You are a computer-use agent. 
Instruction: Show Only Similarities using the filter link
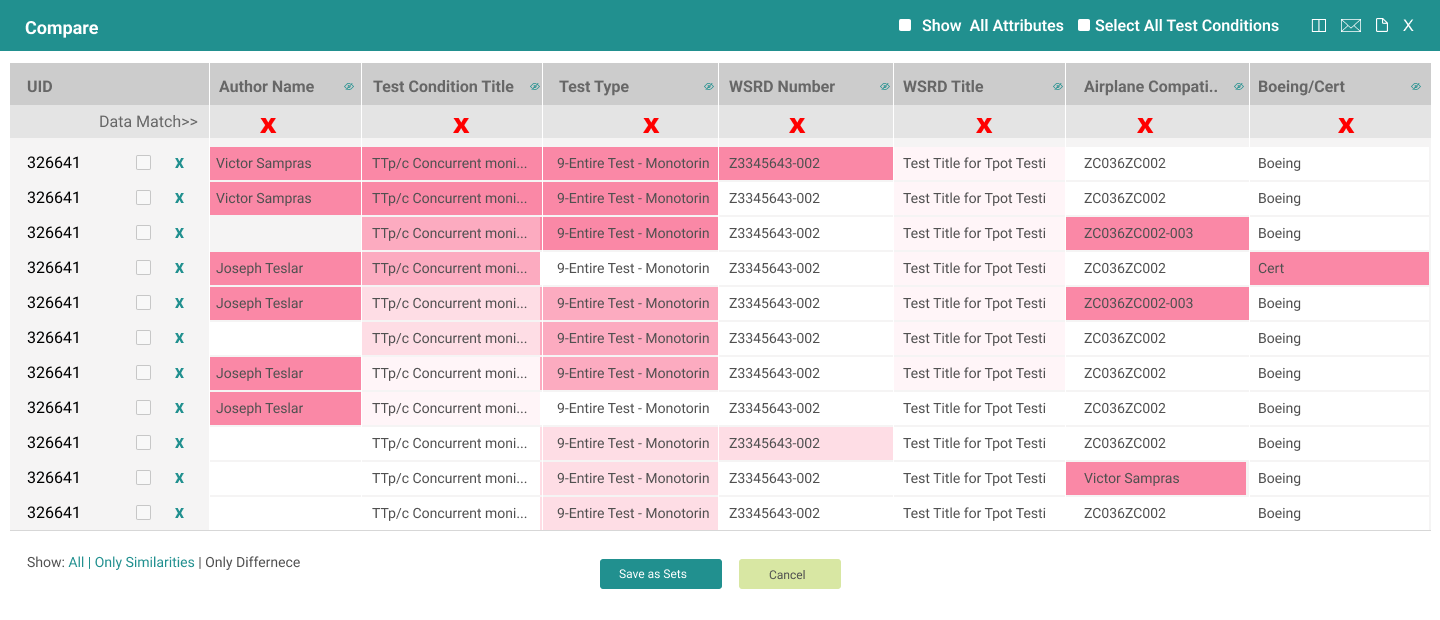[x=144, y=562]
